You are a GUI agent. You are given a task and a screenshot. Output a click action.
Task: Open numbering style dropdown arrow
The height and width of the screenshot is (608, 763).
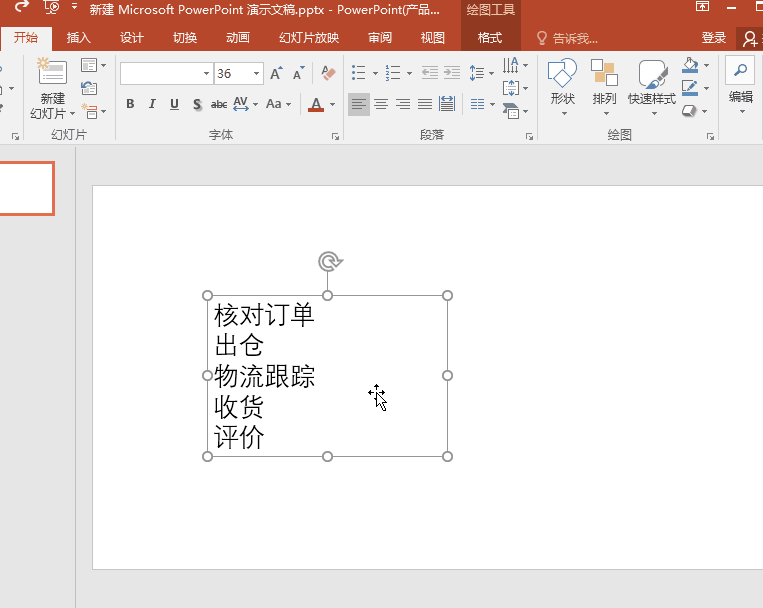409,74
